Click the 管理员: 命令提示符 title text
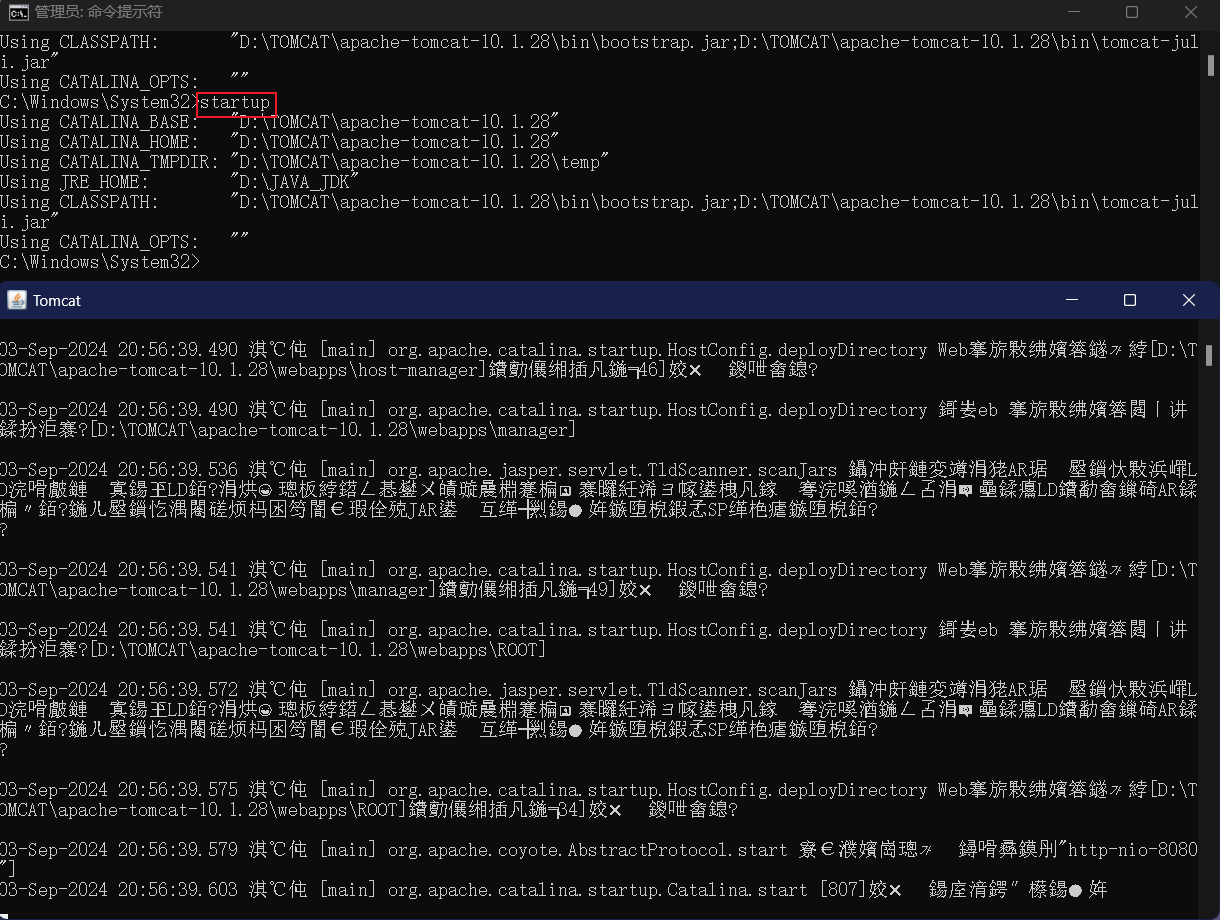This screenshot has height=920, width=1220. pyautogui.click(x=98, y=12)
